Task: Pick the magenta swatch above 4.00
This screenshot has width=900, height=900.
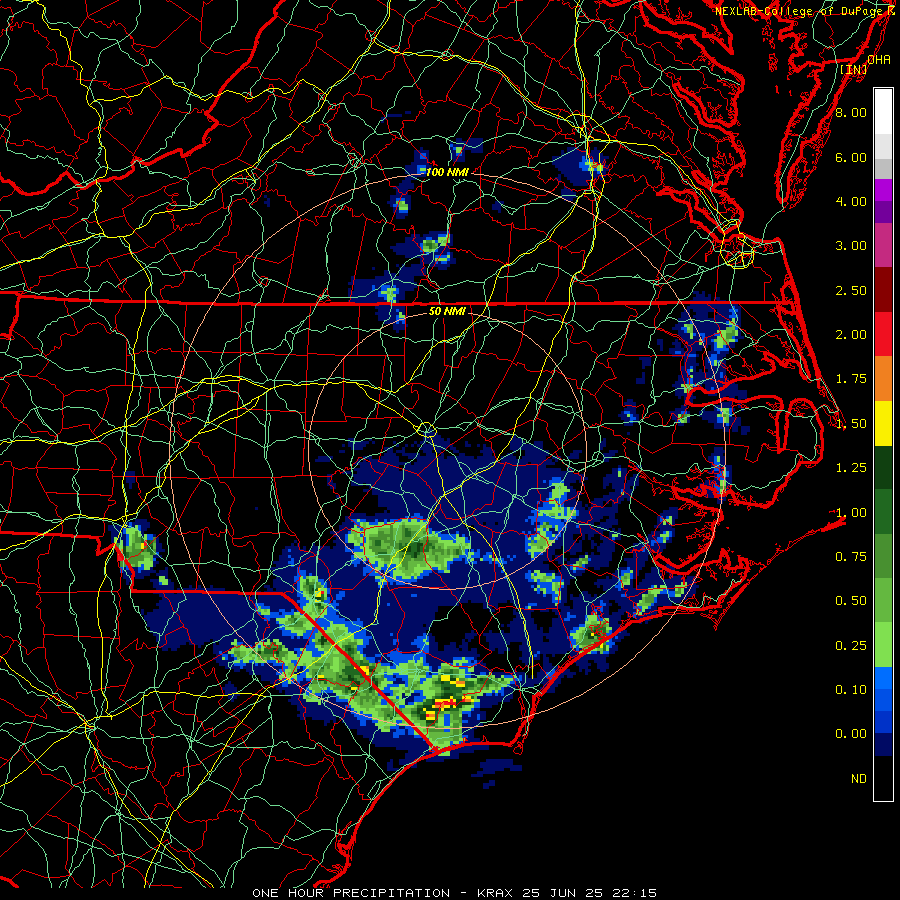Action: (883, 190)
